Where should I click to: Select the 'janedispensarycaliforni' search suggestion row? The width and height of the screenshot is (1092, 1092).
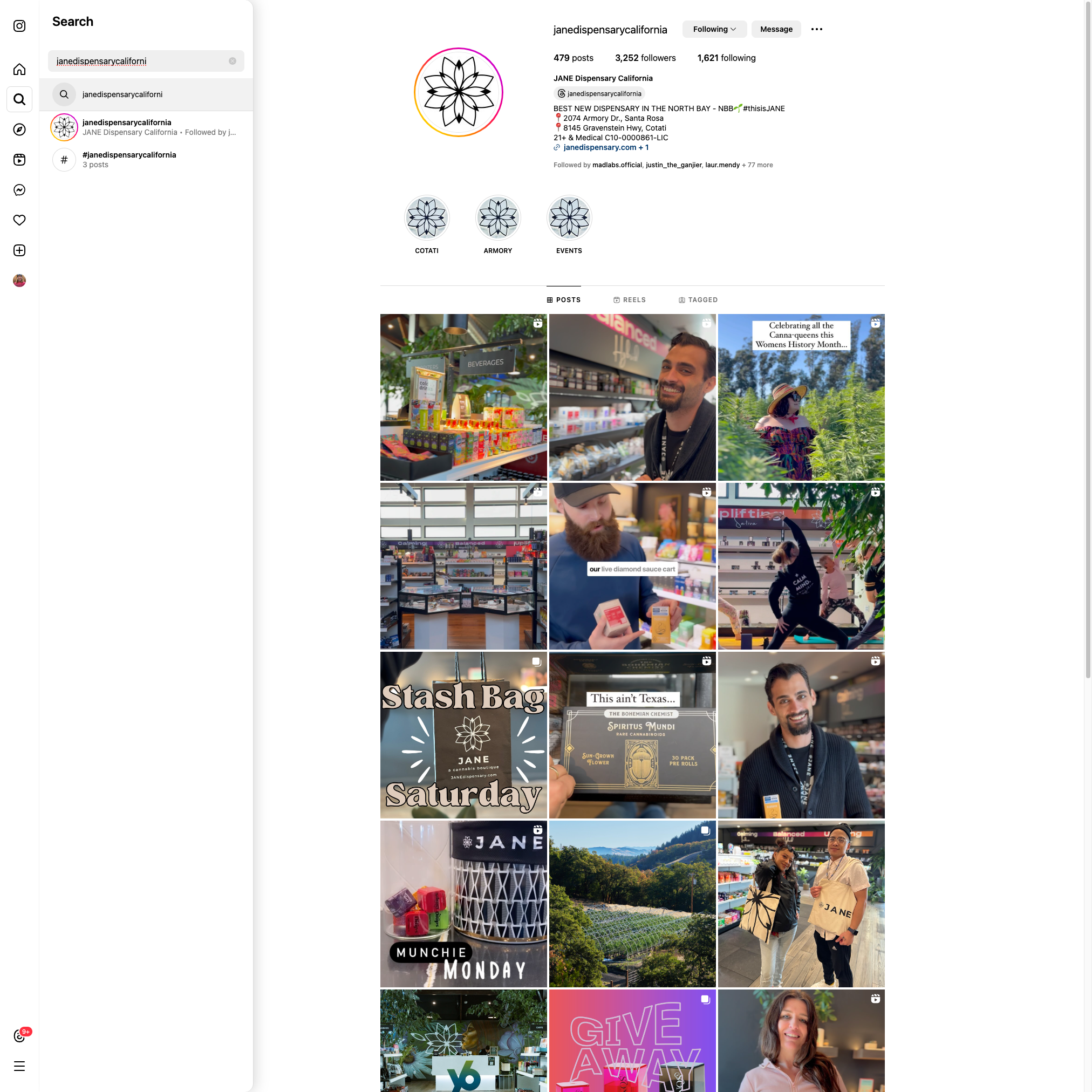(146, 94)
